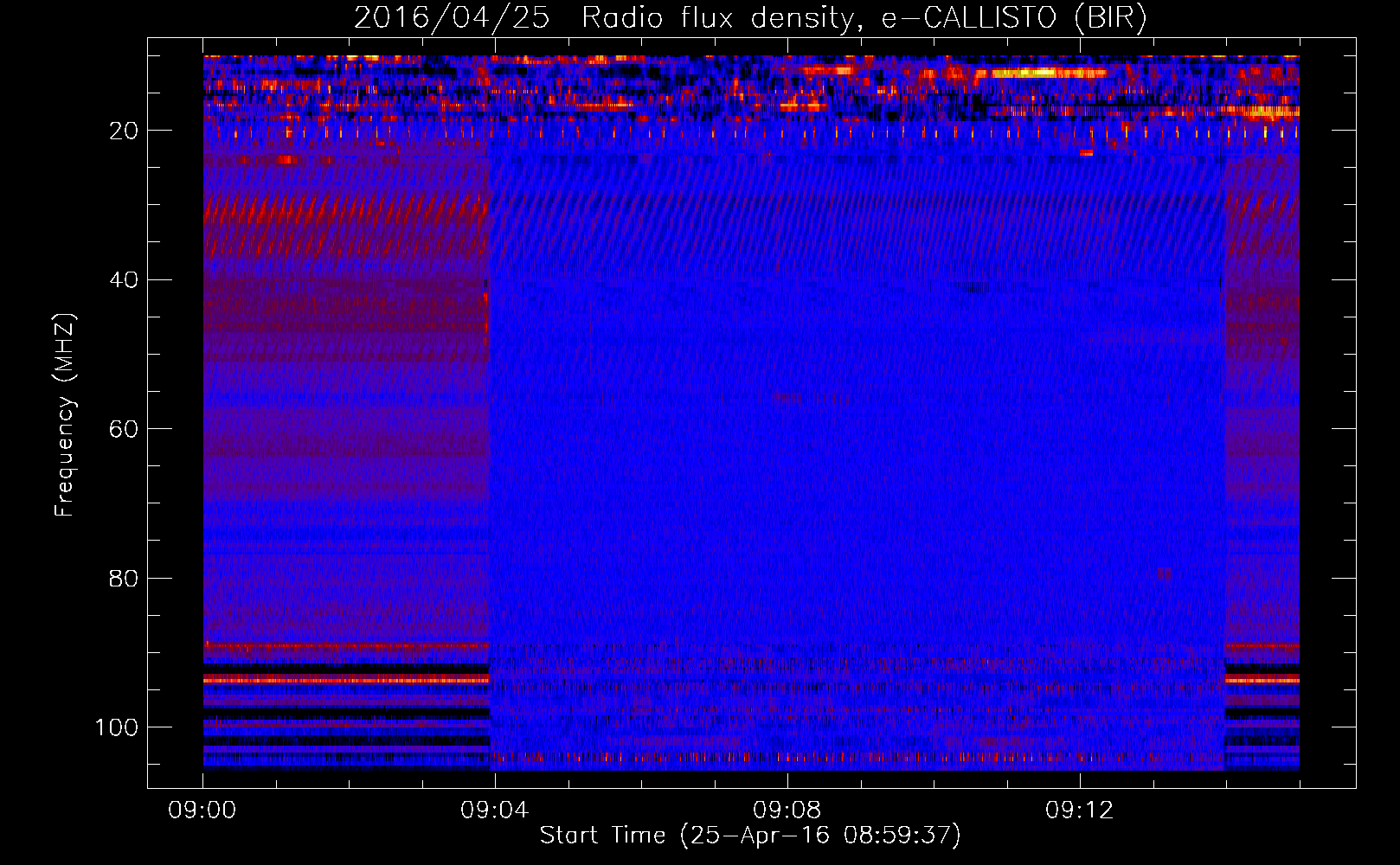Click the 09:04 time tick label

point(495,811)
